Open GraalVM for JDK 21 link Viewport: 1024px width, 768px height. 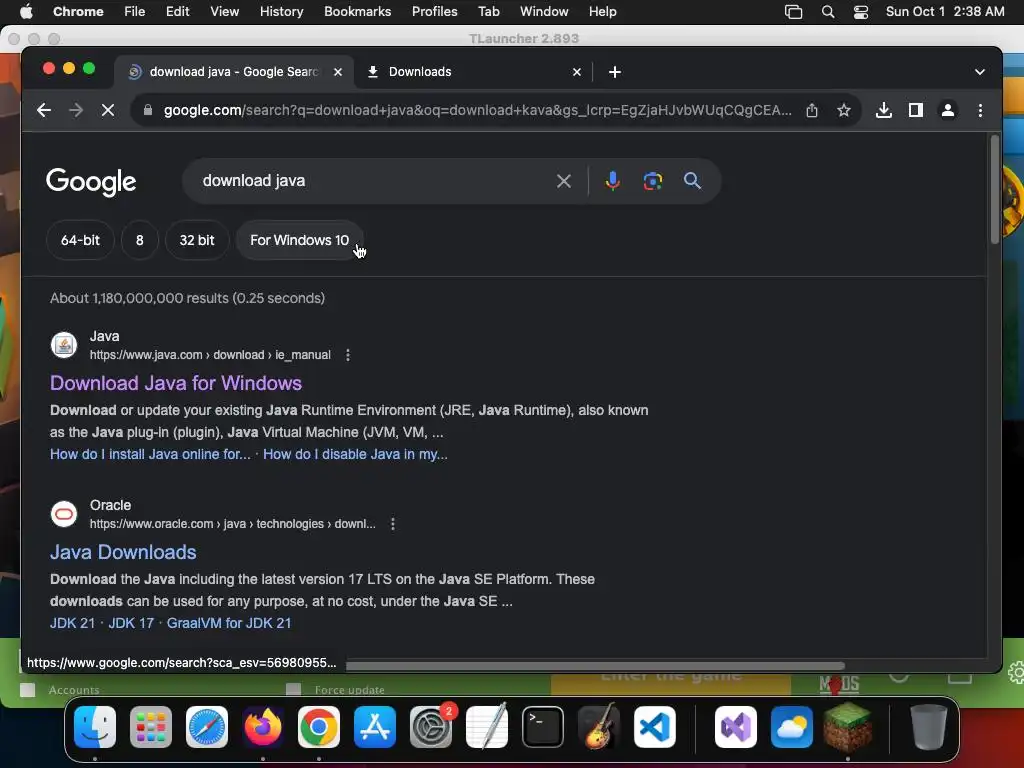229,624
